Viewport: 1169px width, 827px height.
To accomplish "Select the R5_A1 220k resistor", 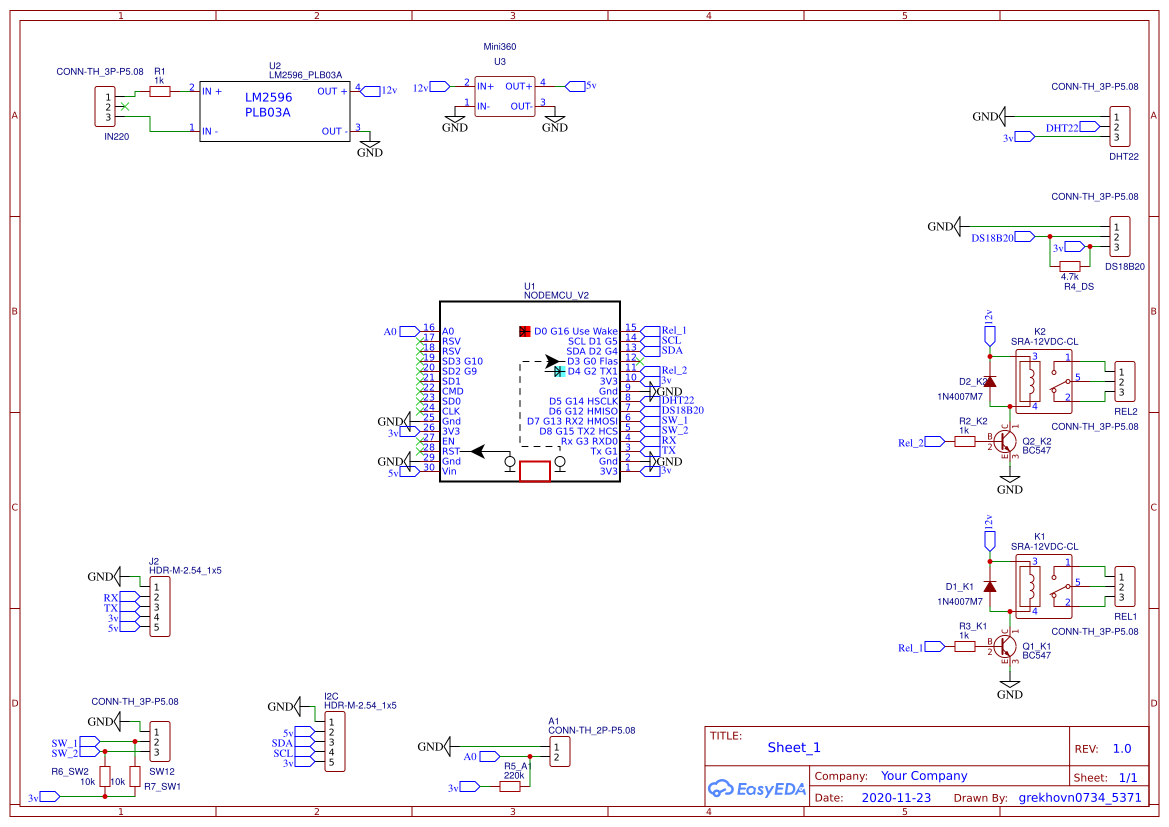I will 510,787.
